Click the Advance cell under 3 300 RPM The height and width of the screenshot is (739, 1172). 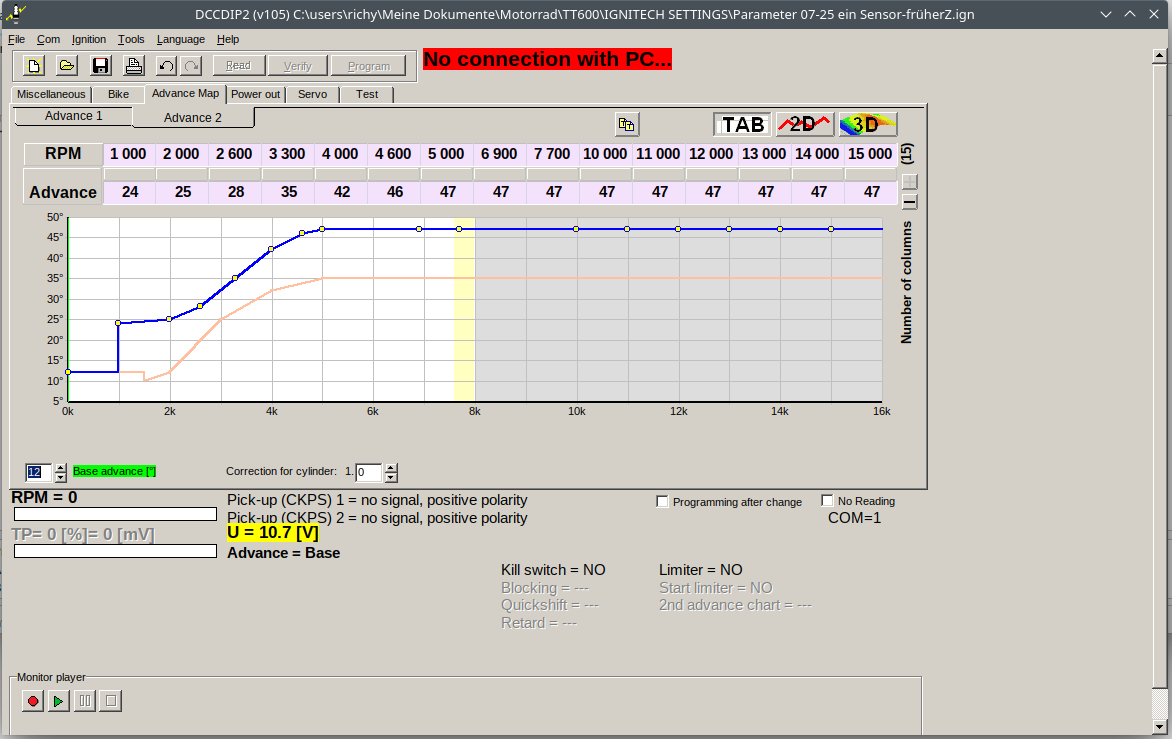(289, 192)
